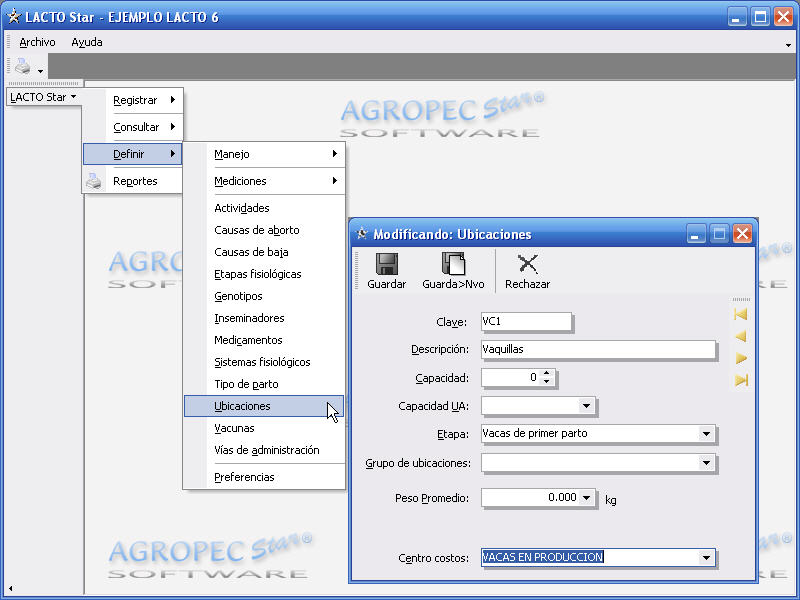
Task: Decrease Capacidad with down spinner arrow
Action: [546, 381]
